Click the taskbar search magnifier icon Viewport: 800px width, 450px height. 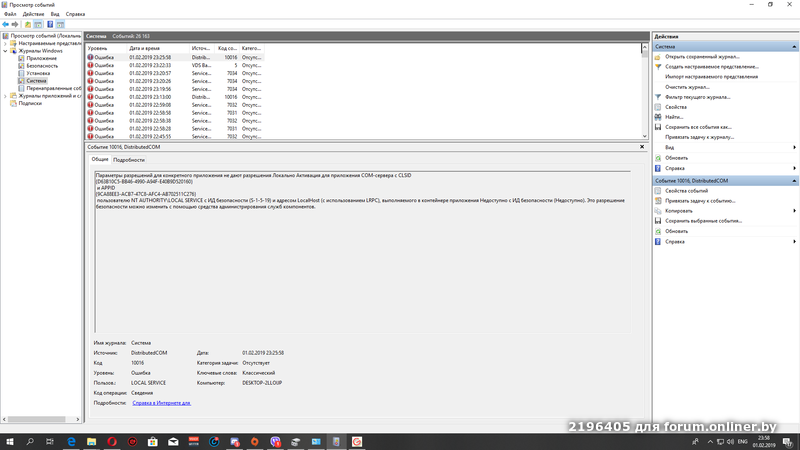click(30, 441)
